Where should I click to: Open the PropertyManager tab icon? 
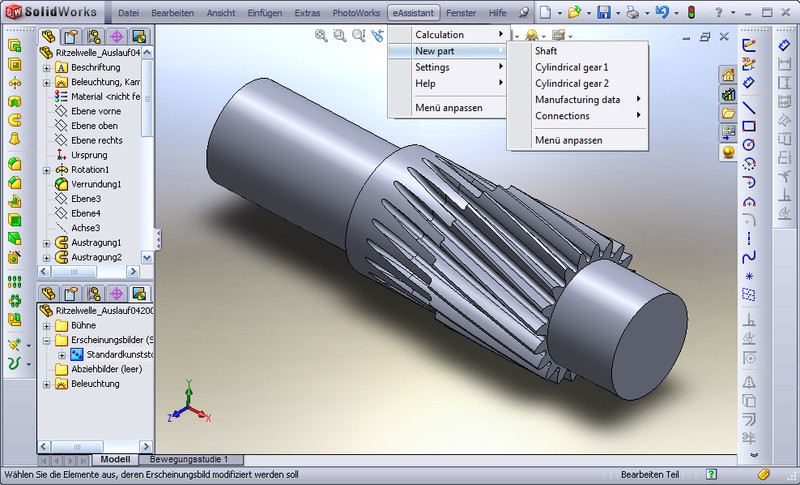70,37
